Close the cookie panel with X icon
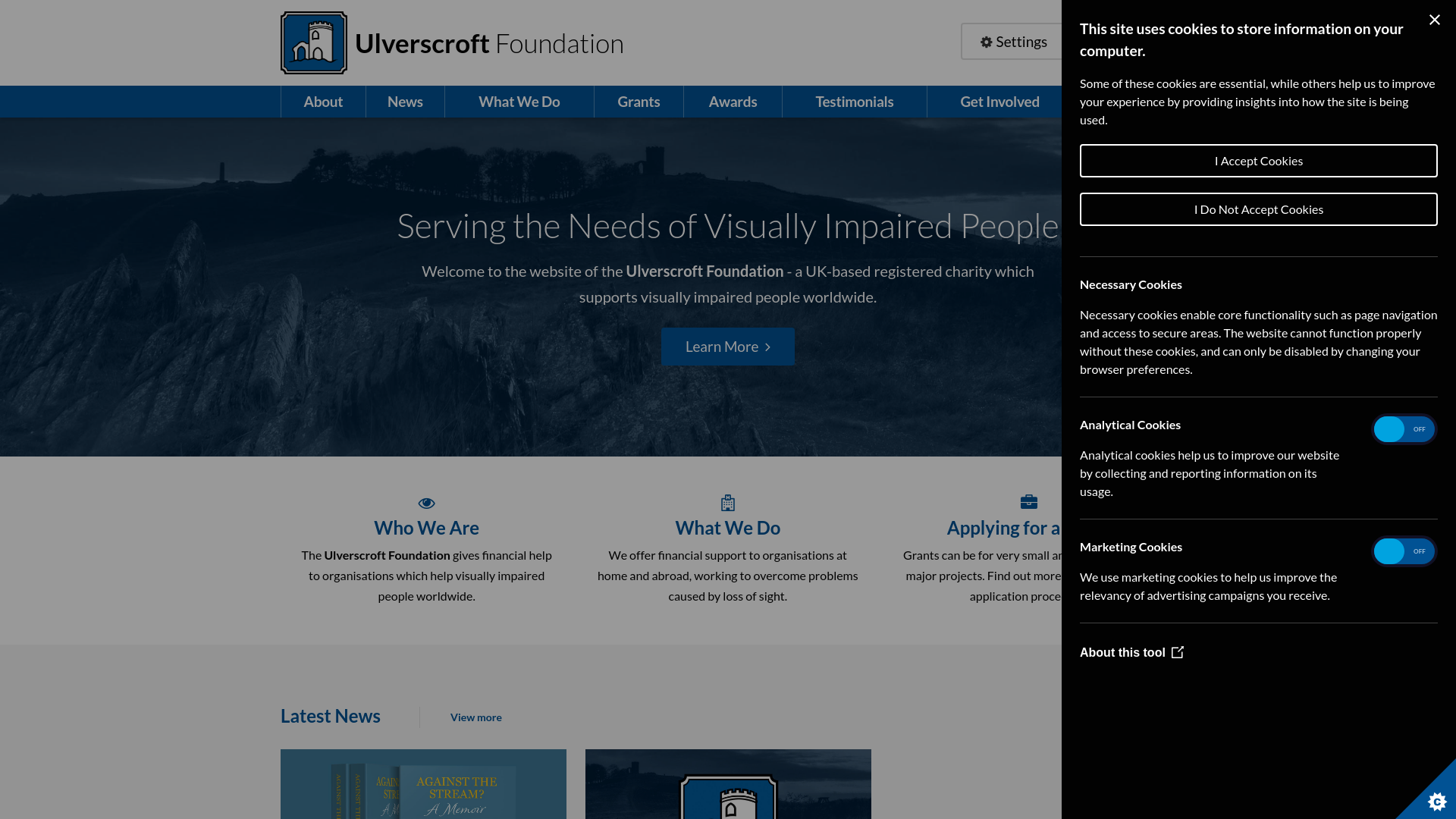 tap(1434, 20)
